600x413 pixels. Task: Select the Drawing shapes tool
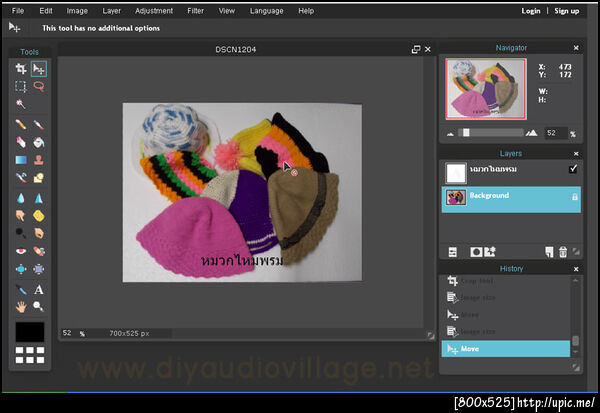point(39,178)
